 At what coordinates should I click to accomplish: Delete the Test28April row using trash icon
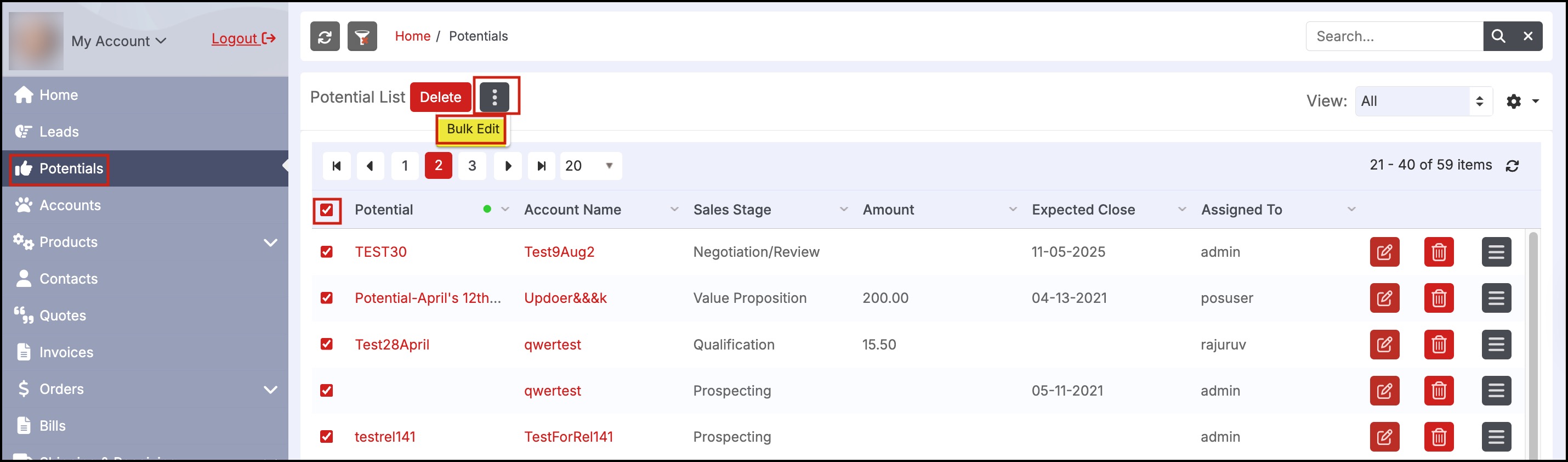[1439, 345]
